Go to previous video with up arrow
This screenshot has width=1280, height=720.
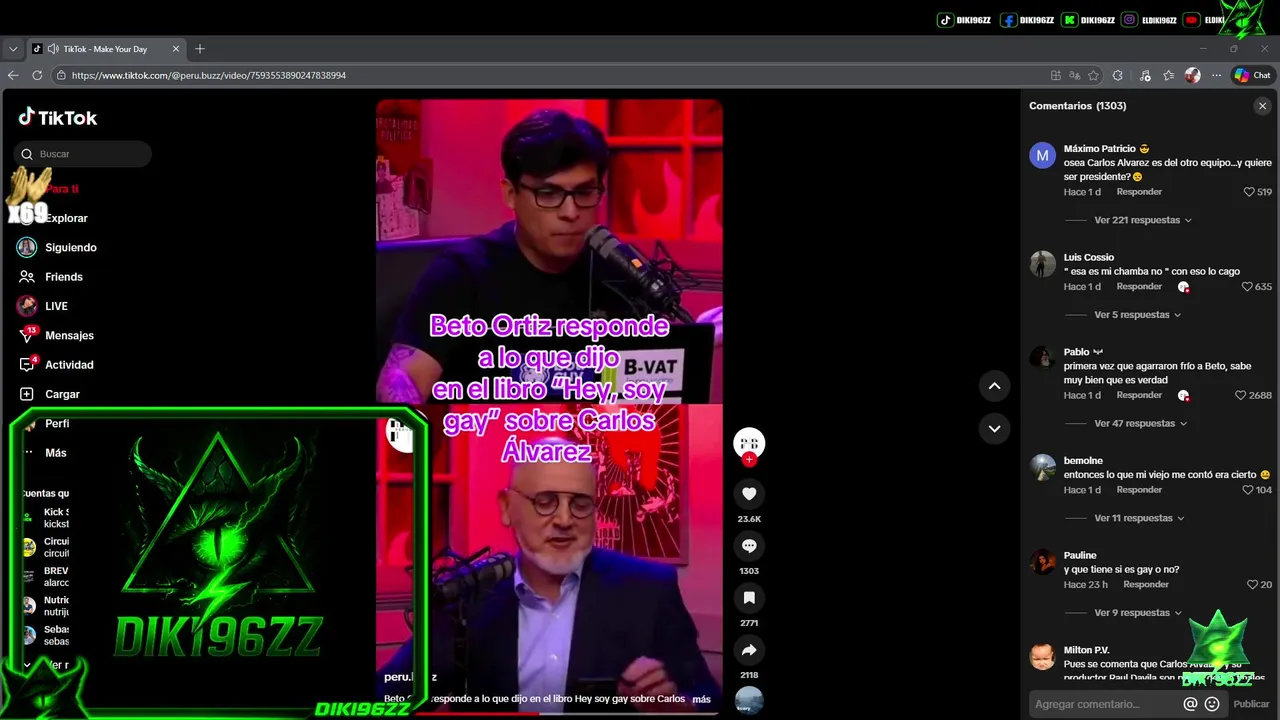pos(994,386)
